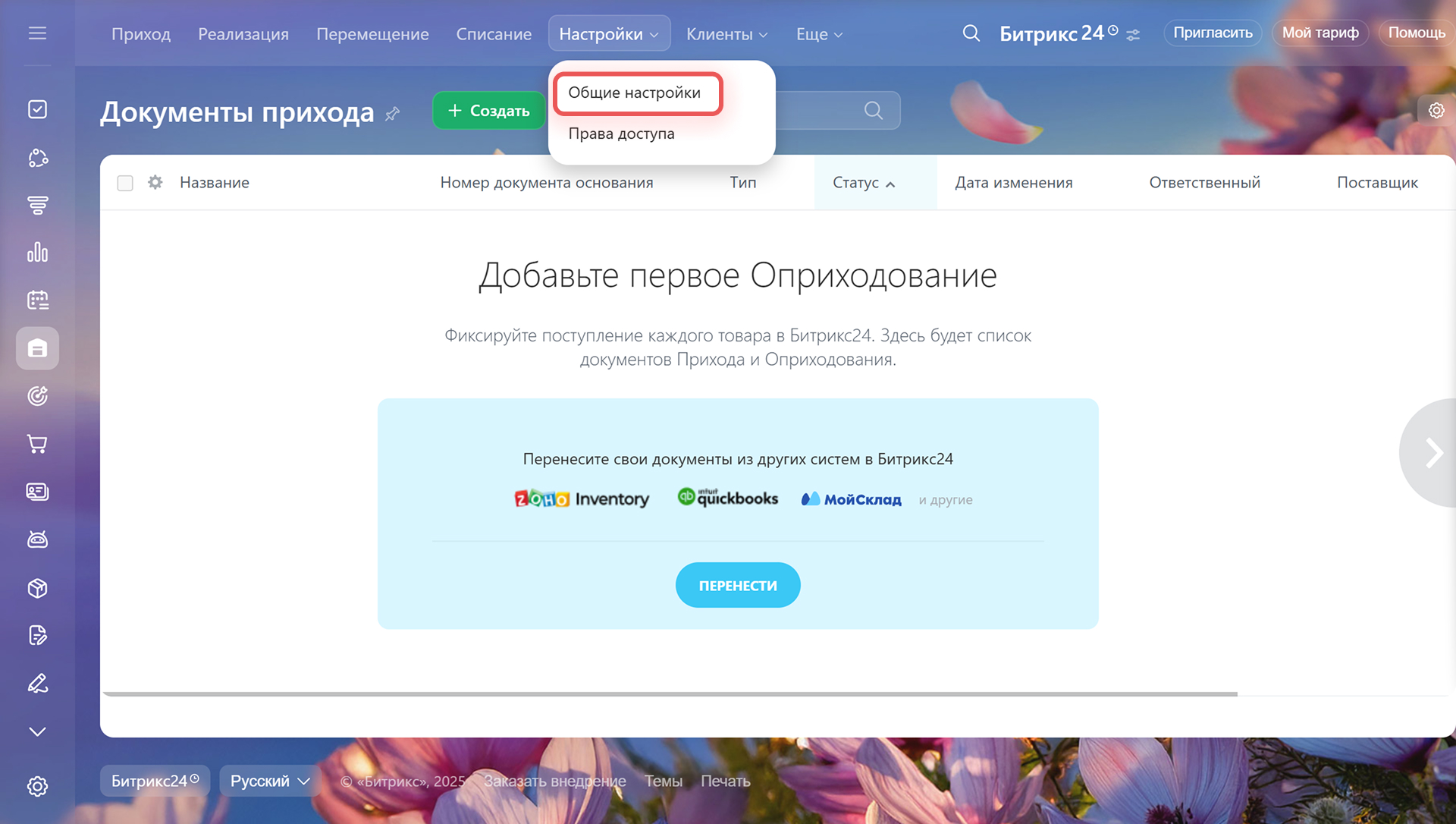
Task: Tick the select-all checkbox in table header
Action: click(x=125, y=183)
